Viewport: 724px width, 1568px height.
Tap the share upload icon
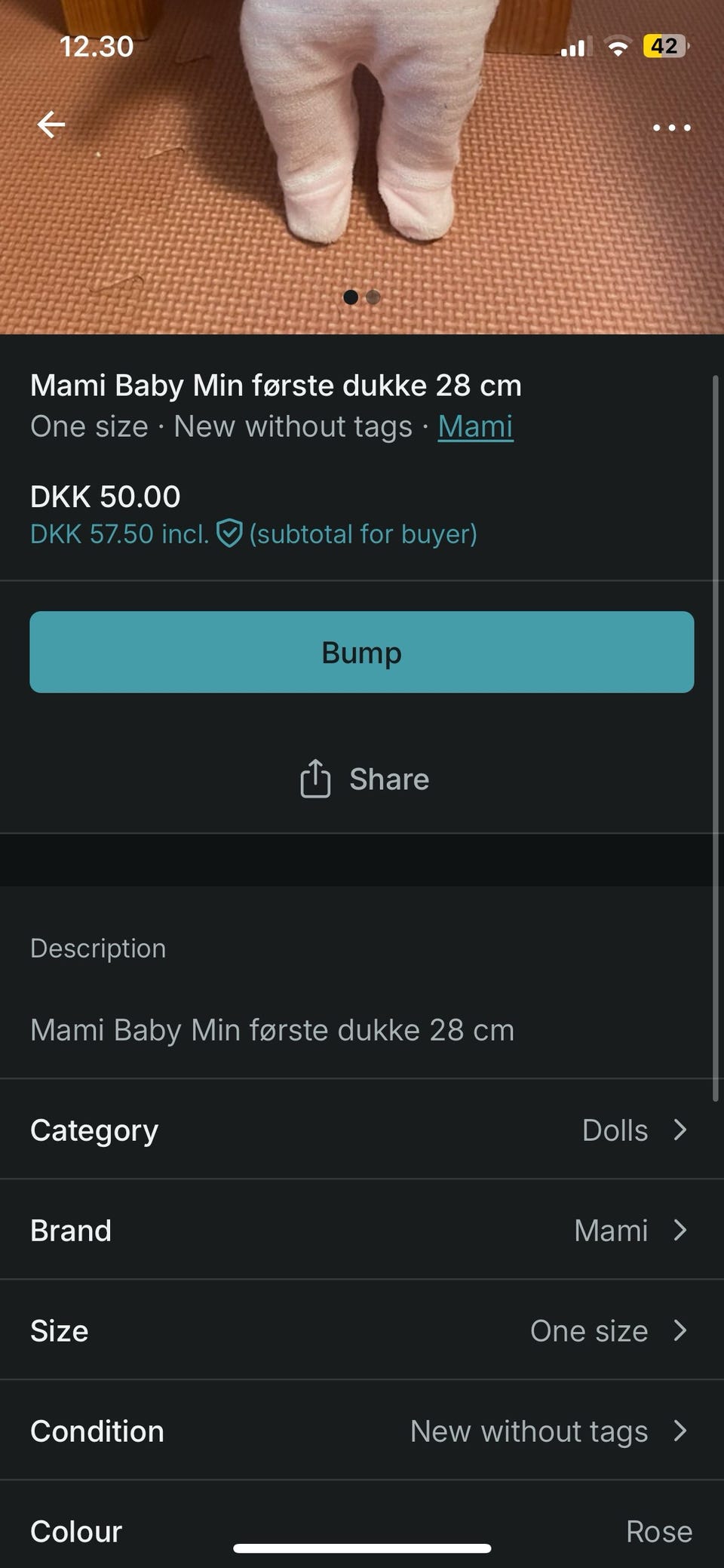[x=315, y=779]
